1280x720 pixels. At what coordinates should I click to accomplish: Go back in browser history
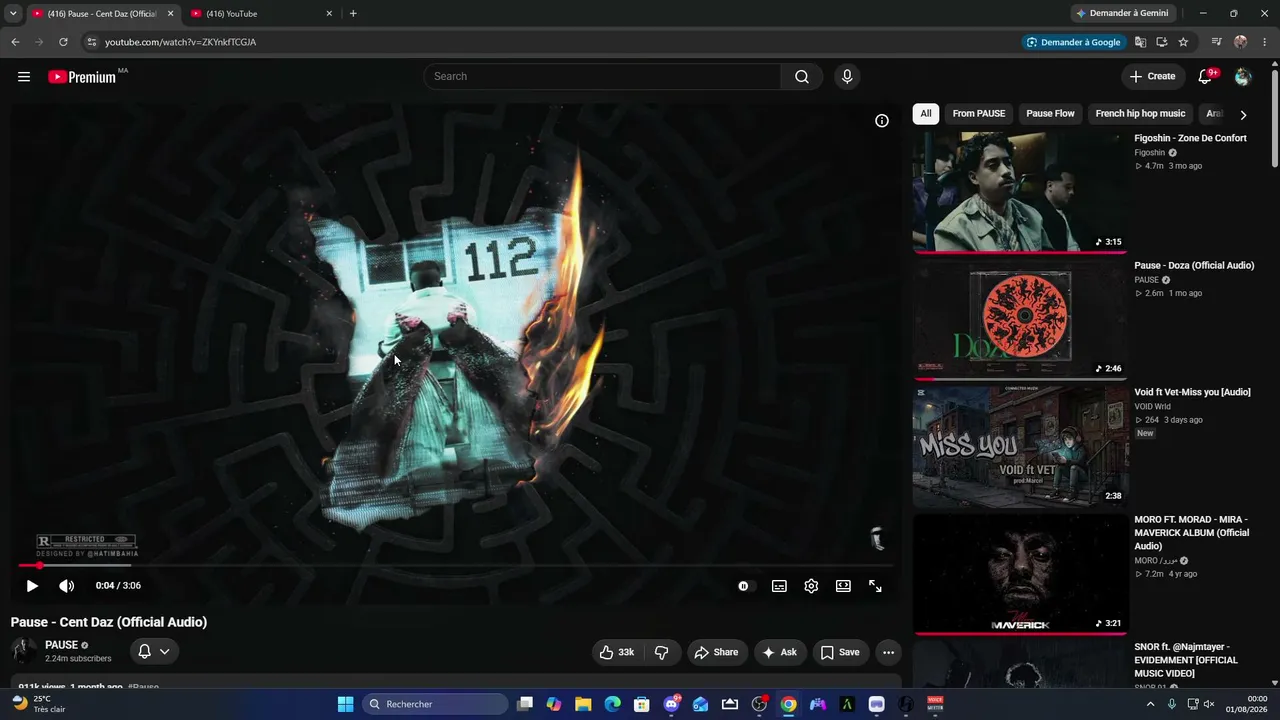tap(15, 42)
